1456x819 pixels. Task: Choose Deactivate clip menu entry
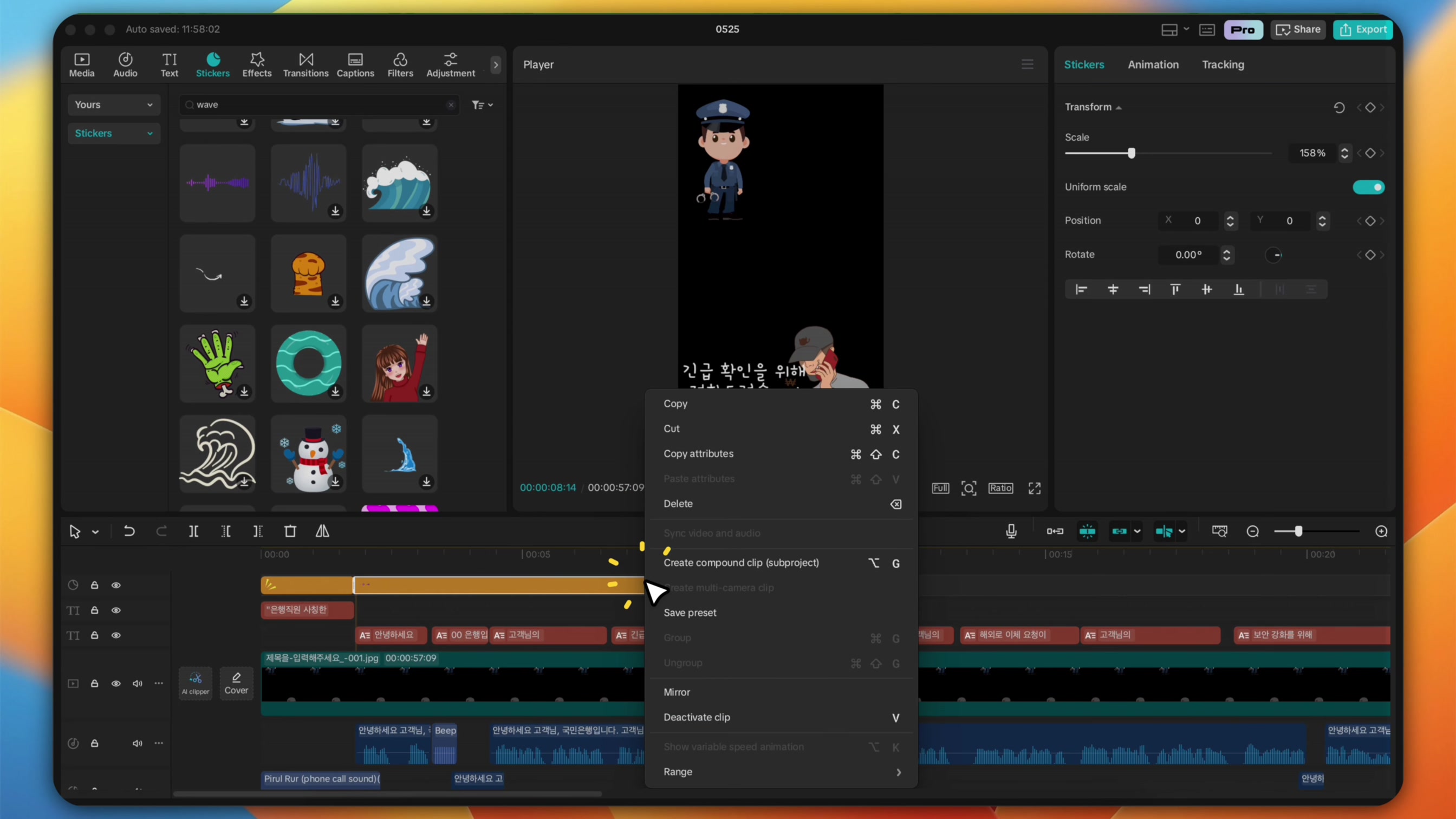point(781,717)
